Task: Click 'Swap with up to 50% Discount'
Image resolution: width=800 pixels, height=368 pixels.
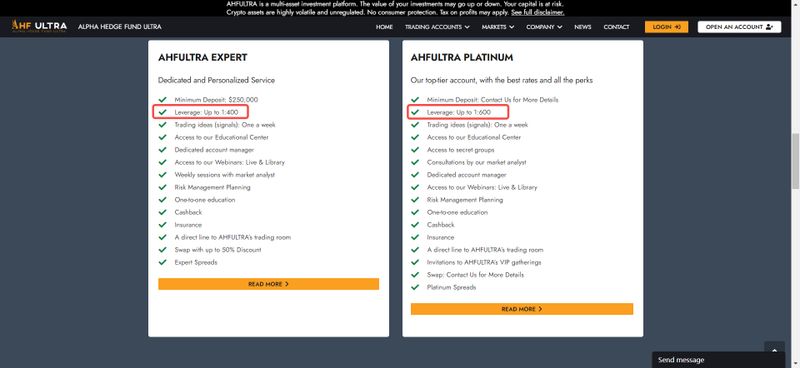Action: pos(218,250)
